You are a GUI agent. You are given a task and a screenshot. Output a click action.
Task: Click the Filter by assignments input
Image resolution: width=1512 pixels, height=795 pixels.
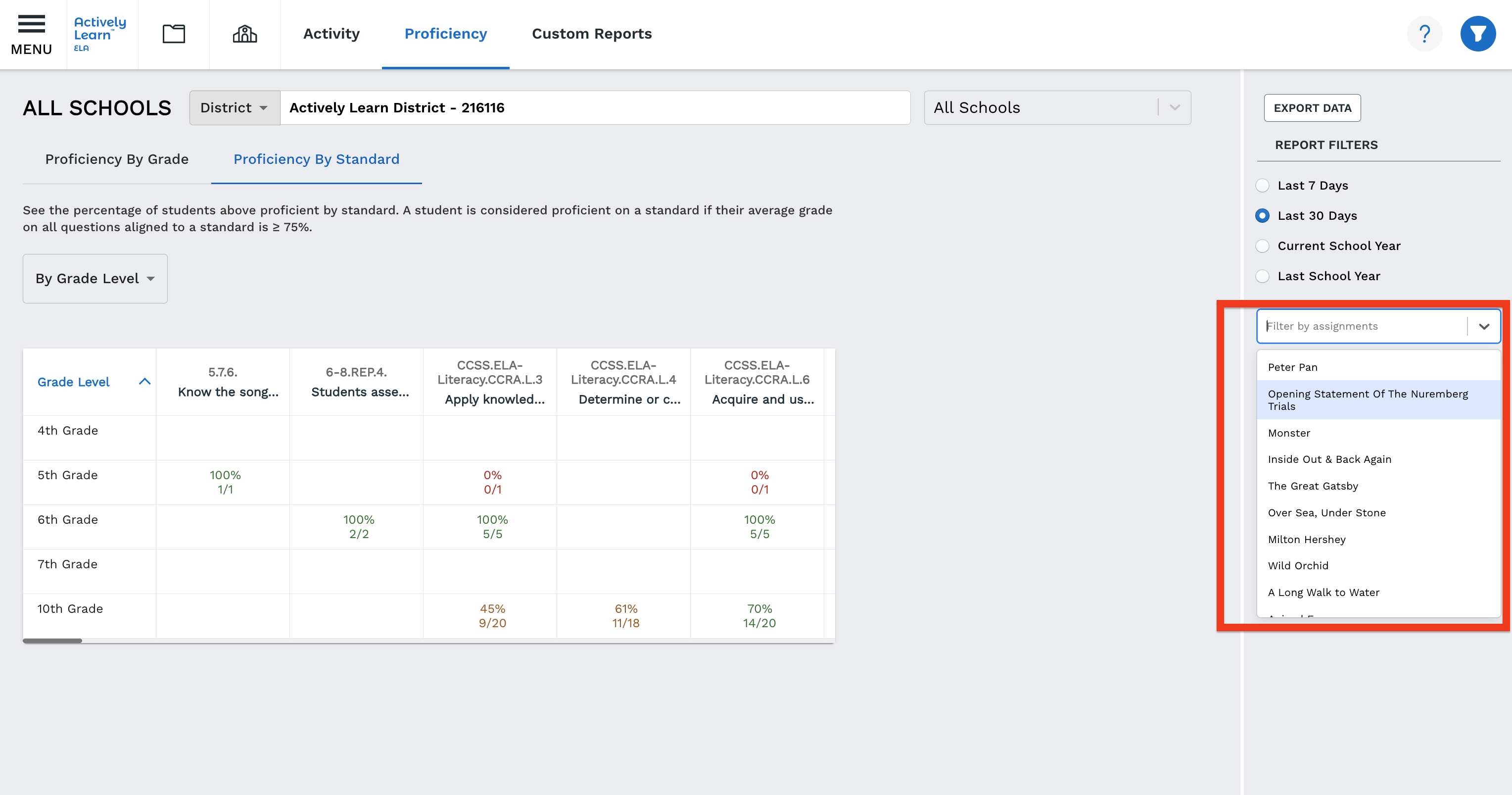pyautogui.click(x=1362, y=326)
